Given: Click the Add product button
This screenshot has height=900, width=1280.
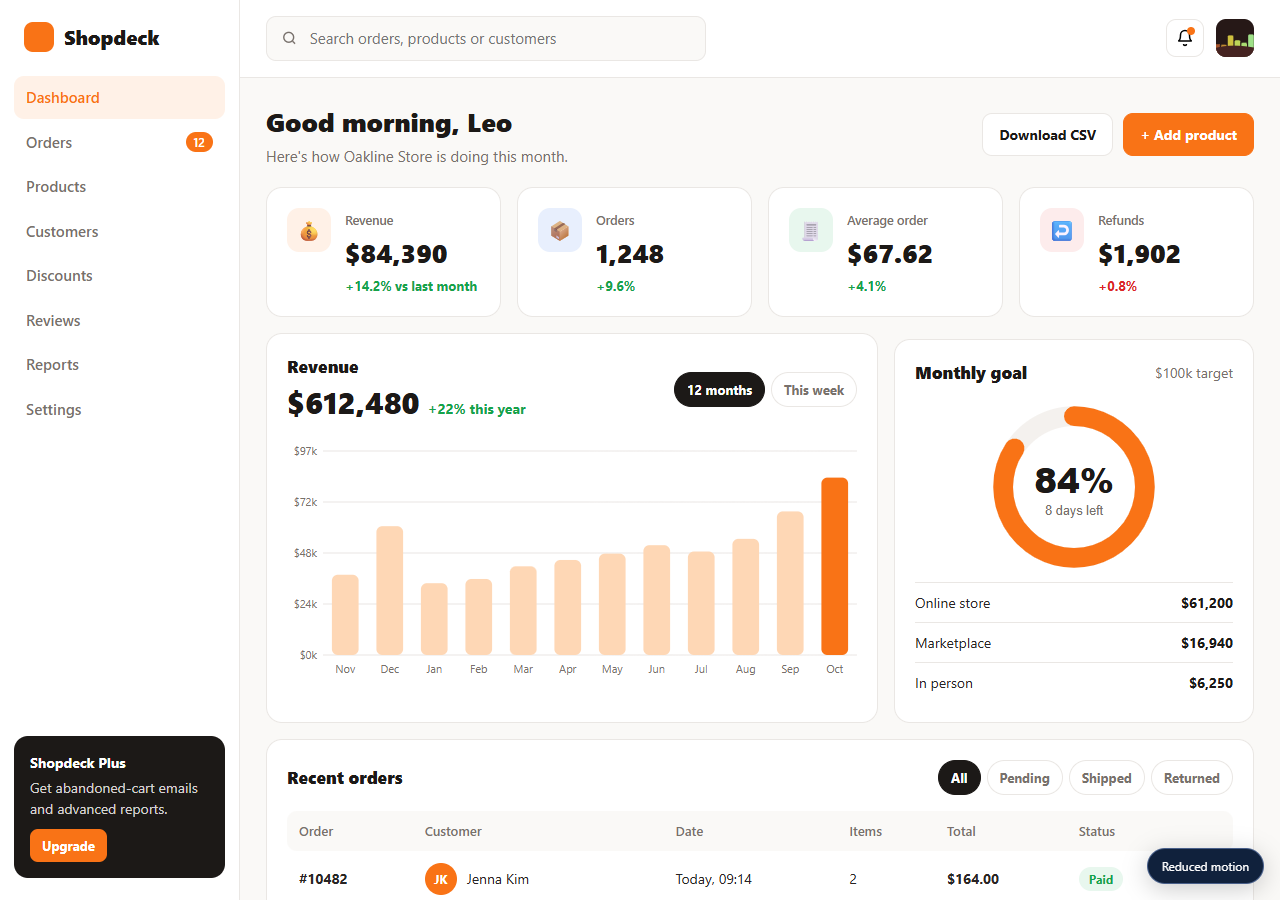Looking at the screenshot, I should [1188, 135].
